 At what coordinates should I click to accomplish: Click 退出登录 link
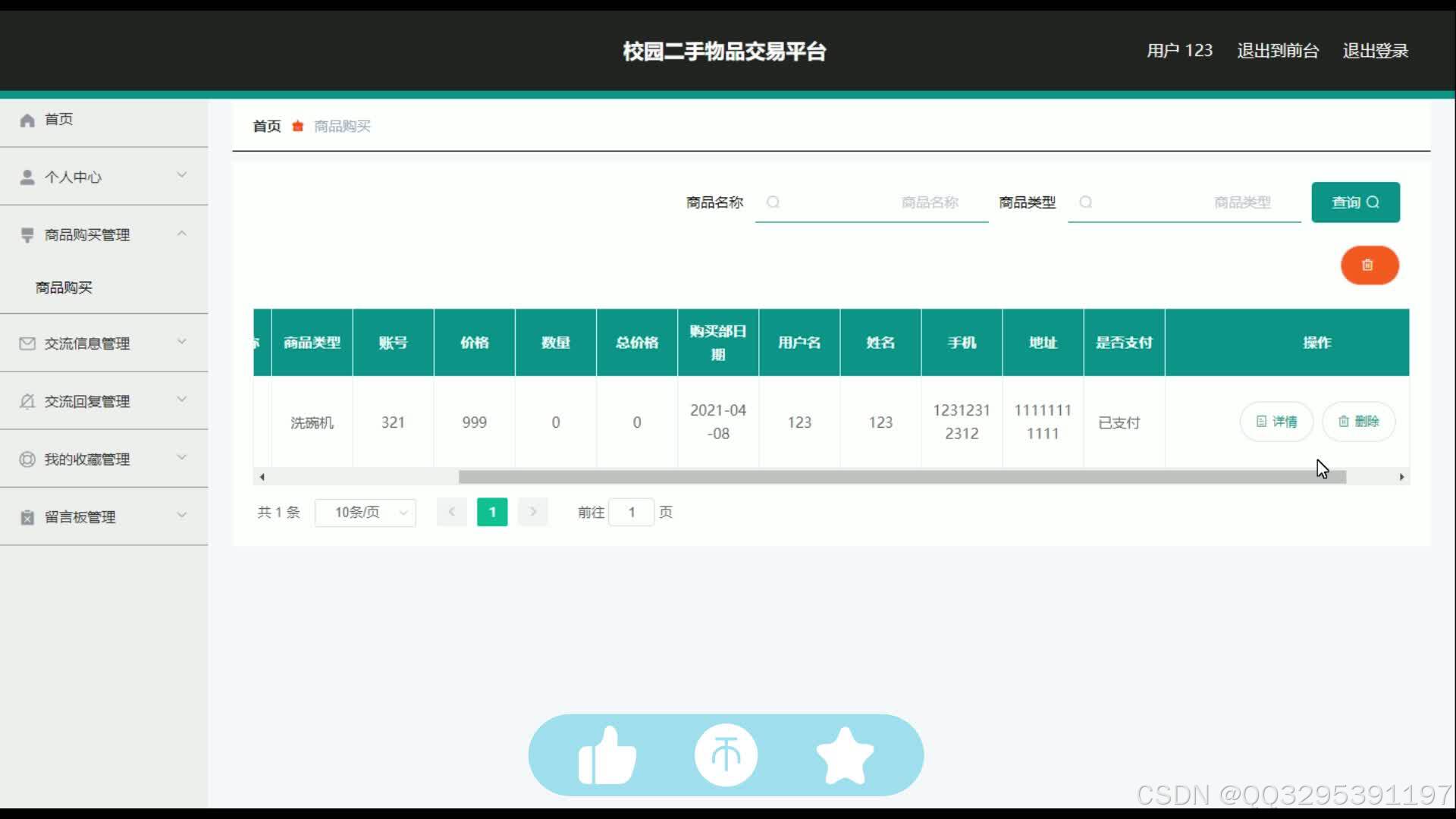coord(1376,51)
